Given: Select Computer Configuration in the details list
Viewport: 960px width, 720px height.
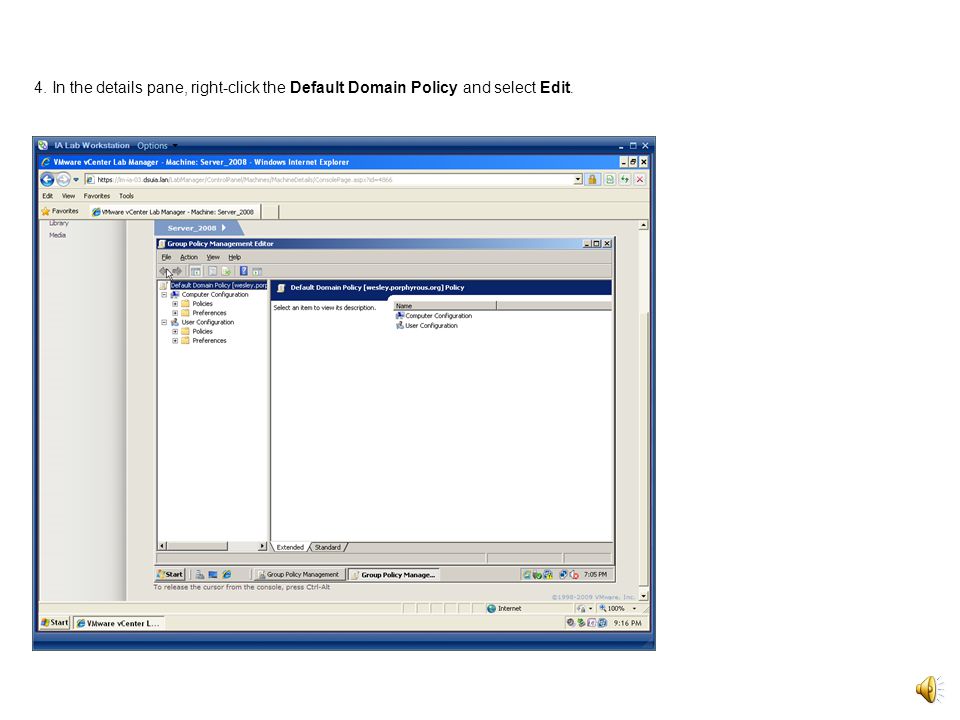Looking at the screenshot, I should (x=434, y=316).
